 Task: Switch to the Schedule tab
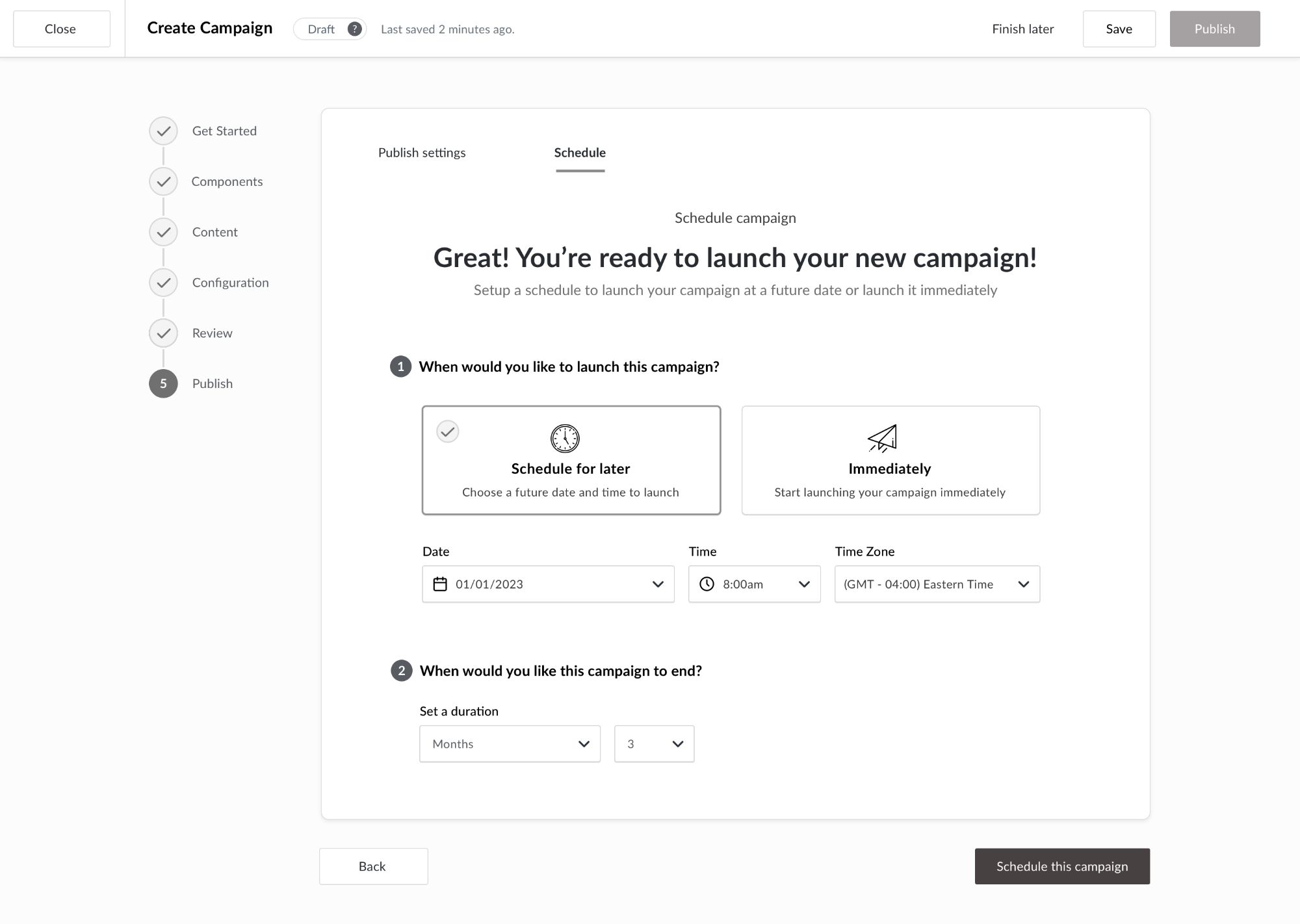[x=580, y=153]
